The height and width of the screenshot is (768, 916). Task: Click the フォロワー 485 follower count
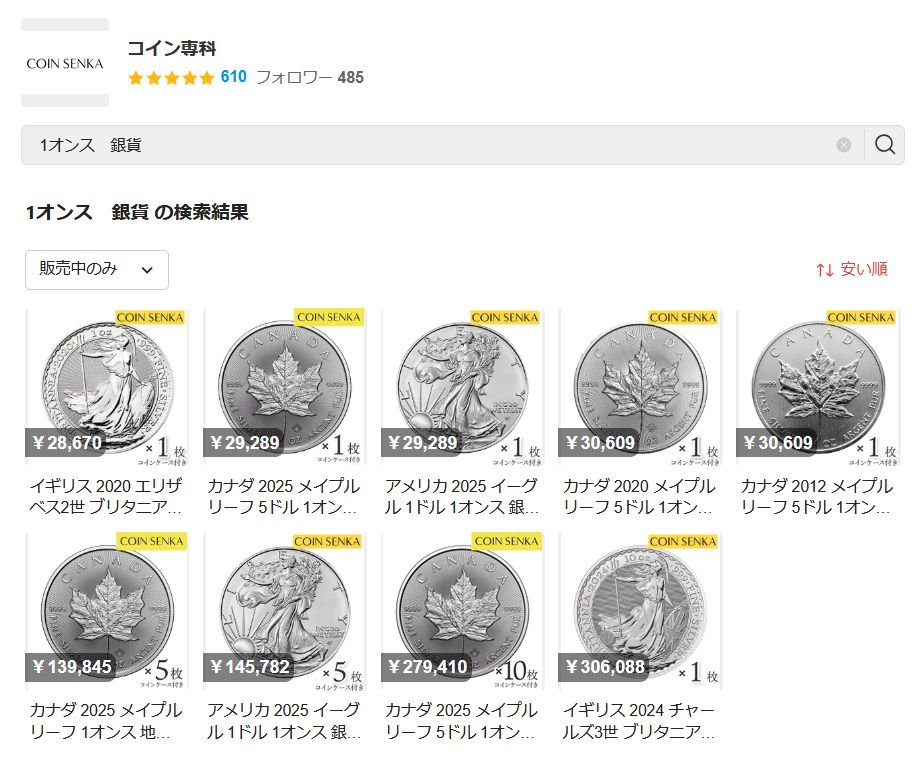pyautogui.click(x=310, y=77)
